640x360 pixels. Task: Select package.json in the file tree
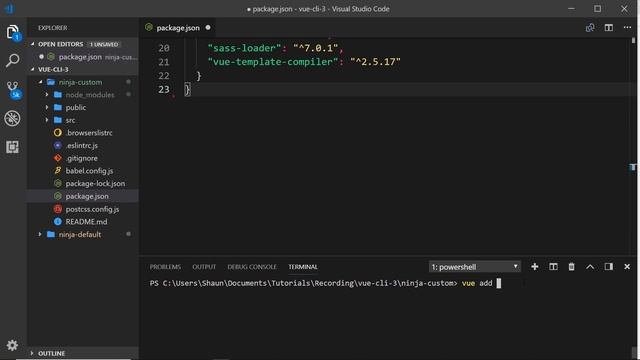(x=87, y=196)
